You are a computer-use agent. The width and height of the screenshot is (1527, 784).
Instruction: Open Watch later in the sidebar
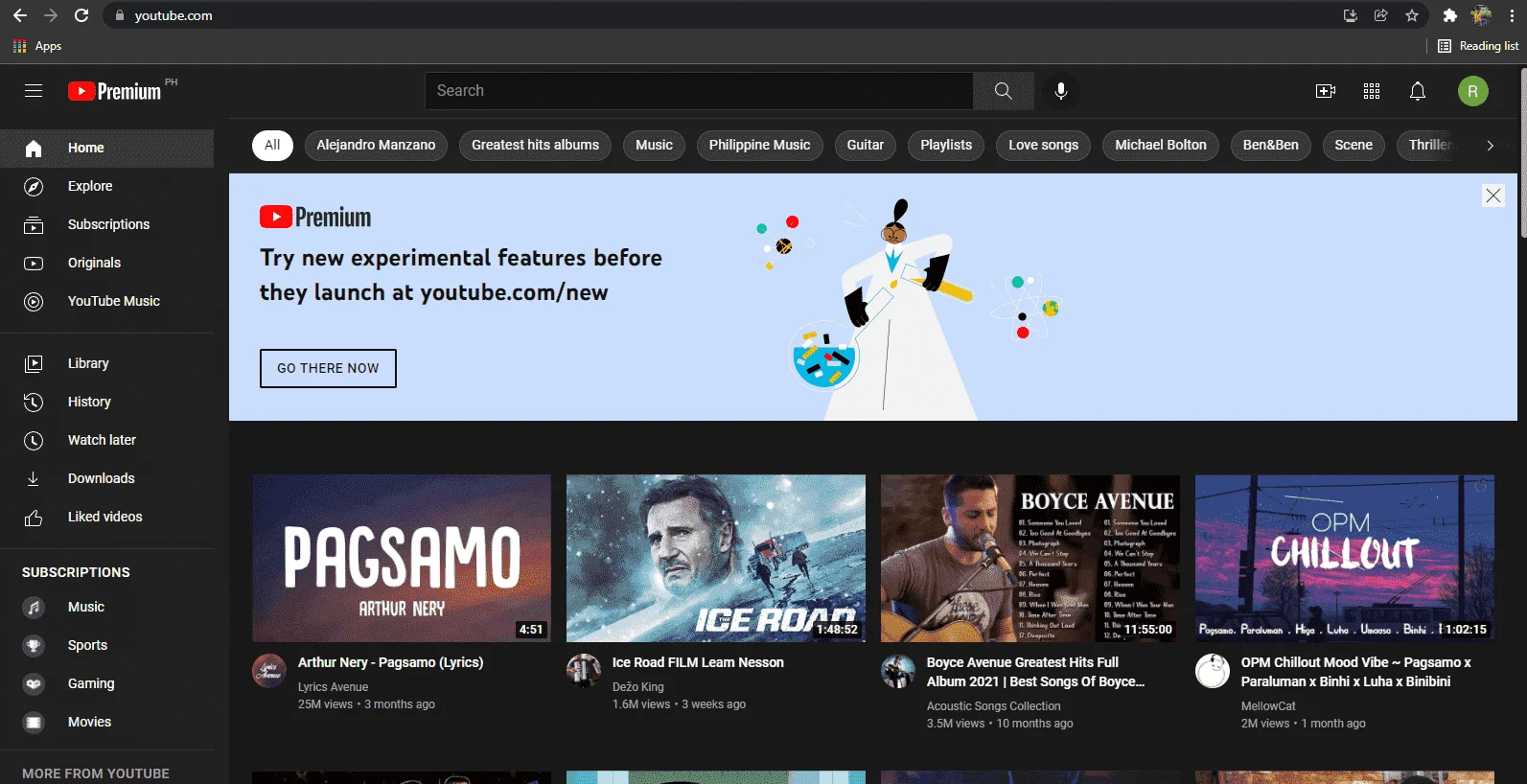pyautogui.click(x=107, y=441)
